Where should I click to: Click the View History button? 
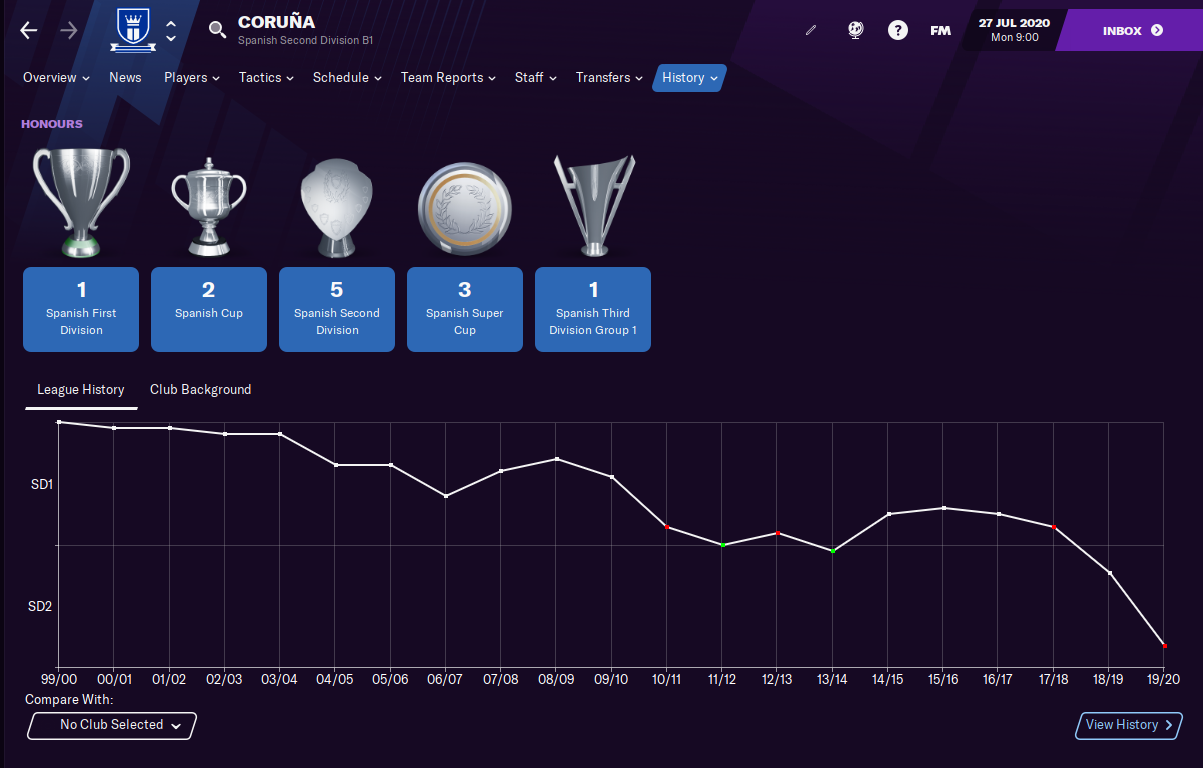[1129, 725]
